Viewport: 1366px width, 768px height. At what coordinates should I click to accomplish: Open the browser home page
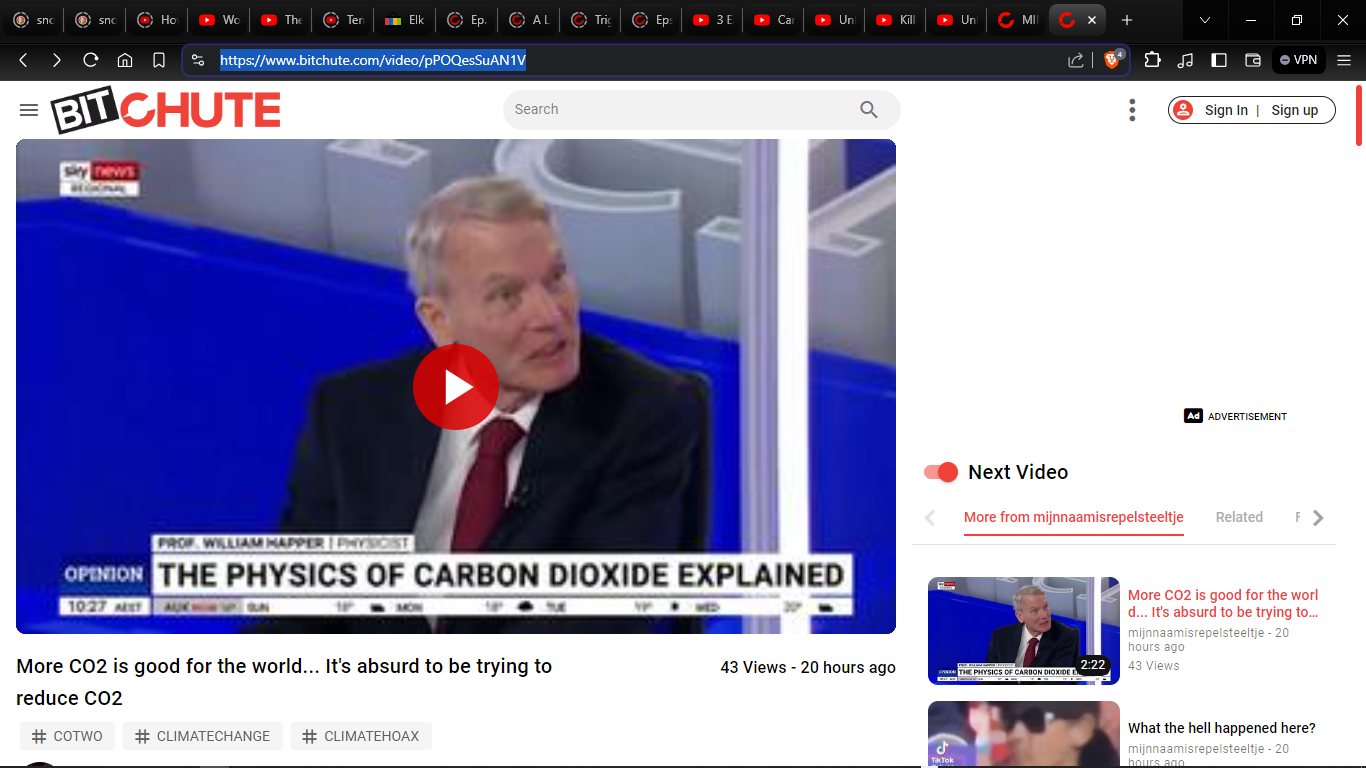(x=125, y=60)
